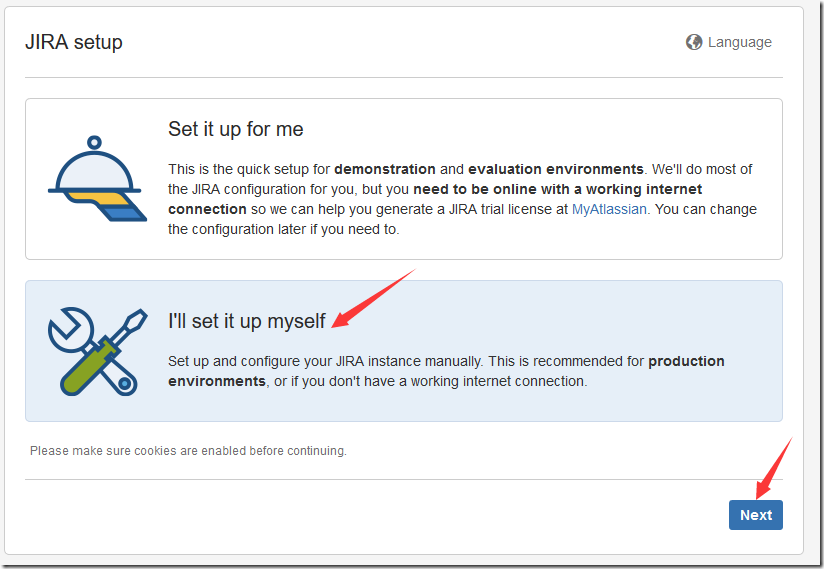Click the serving cloche icon
Viewport: 824px width, 569px height.
[x=97, y=179]
